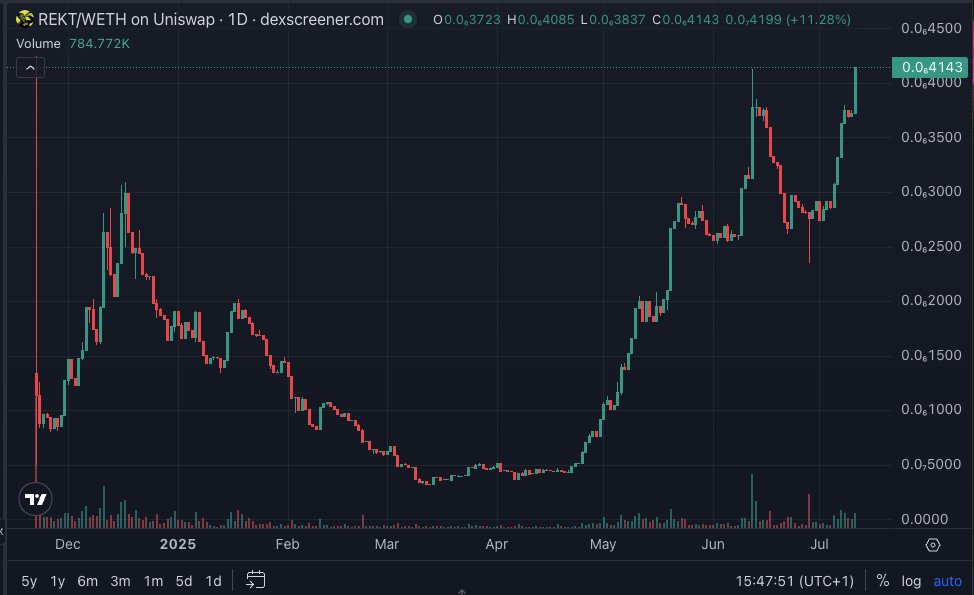Click the 0.0₆4500 price axis label
This screenshot has width=974, height=595.
(931, 28)
